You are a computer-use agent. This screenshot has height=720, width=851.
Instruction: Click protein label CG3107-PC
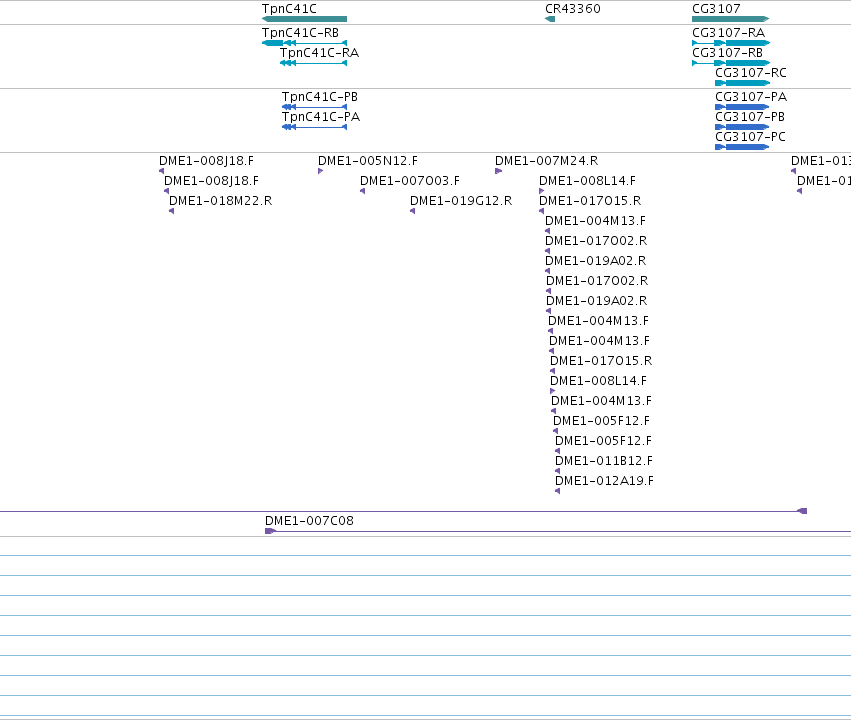(750, 137)
